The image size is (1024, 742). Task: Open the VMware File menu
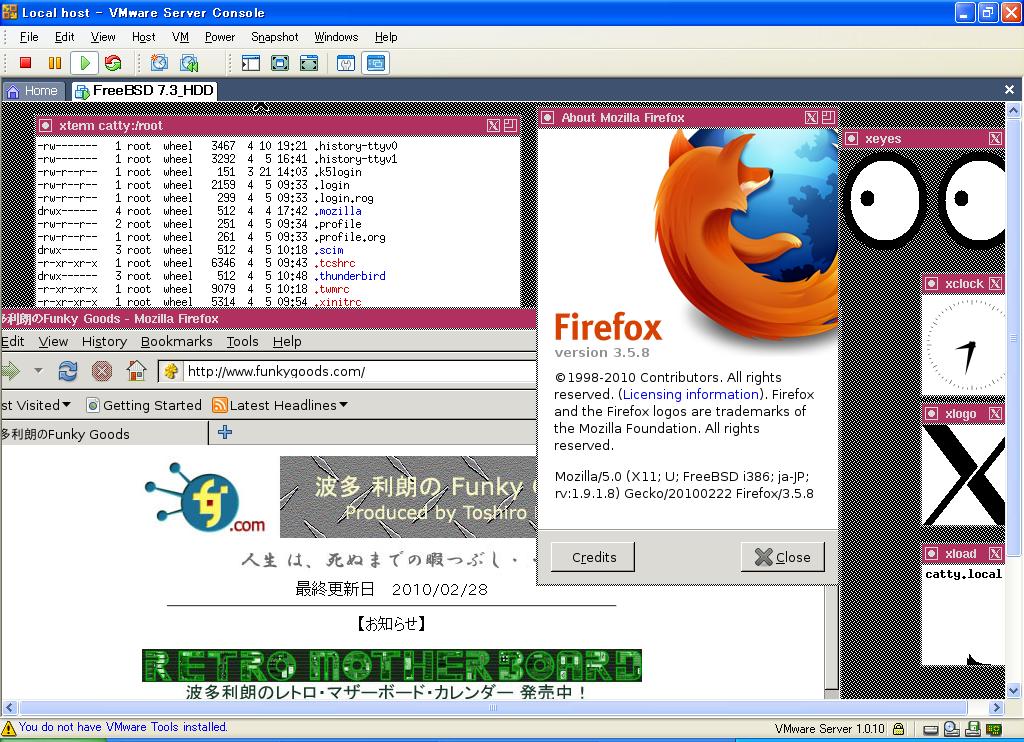pos(29,37)
